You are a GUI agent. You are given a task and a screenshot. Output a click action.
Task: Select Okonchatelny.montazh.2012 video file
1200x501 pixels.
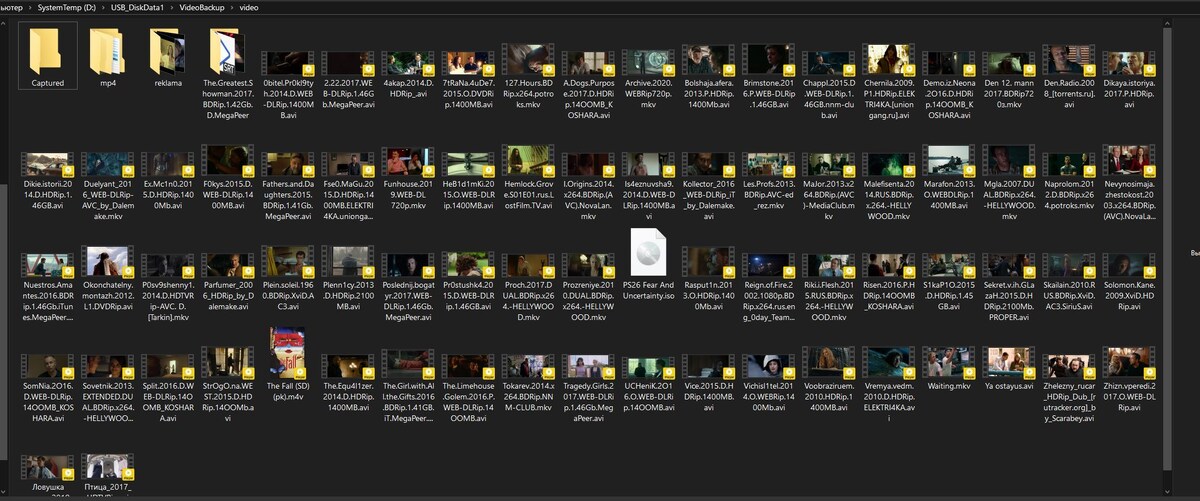click(x=107, y=263)
